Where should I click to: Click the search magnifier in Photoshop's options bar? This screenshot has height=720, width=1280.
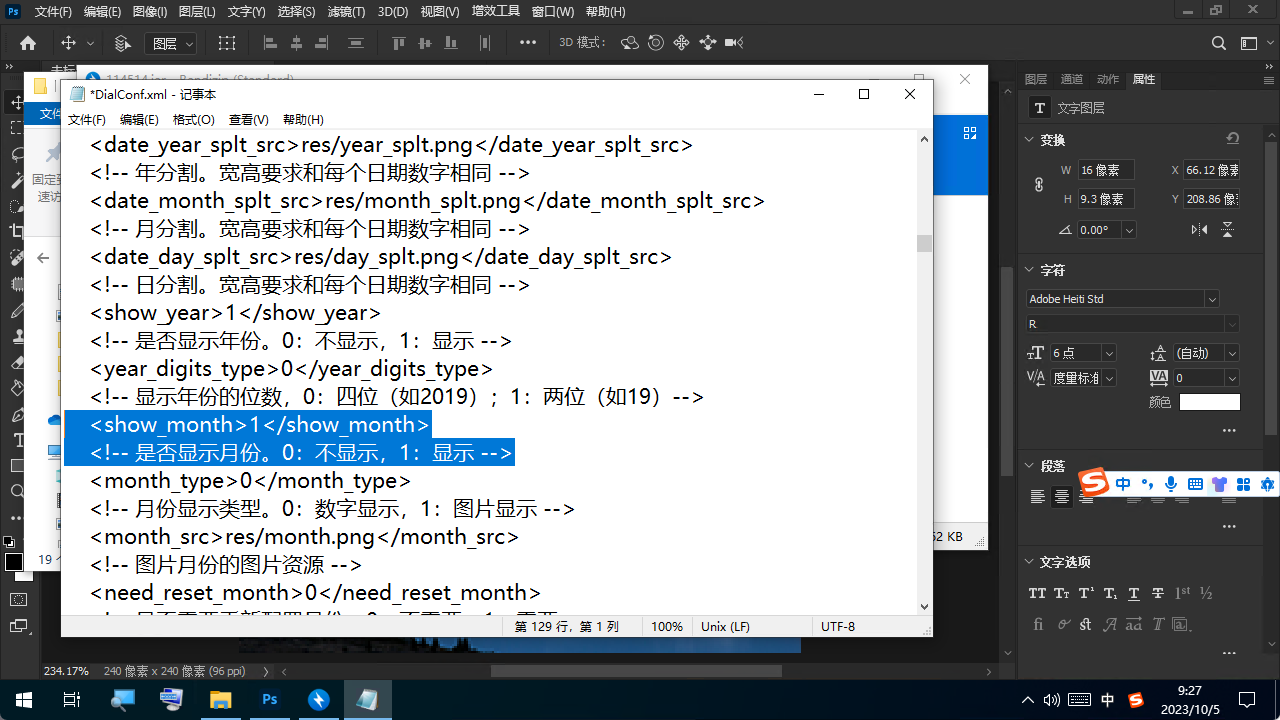pyautogui.click(x=1218, y=43)
